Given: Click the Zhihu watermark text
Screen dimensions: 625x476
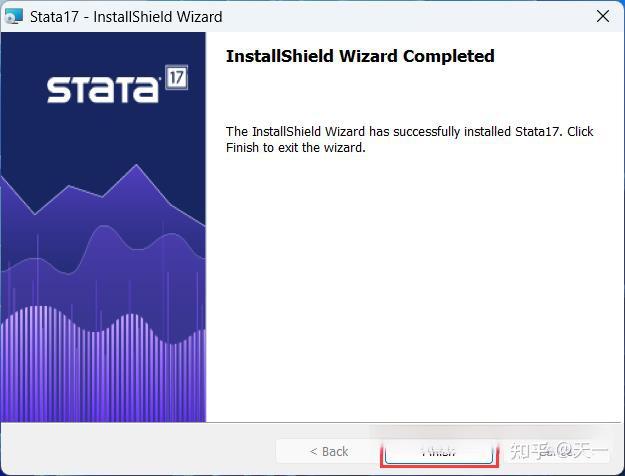Looking at the screenshot, I should (559, 451).
